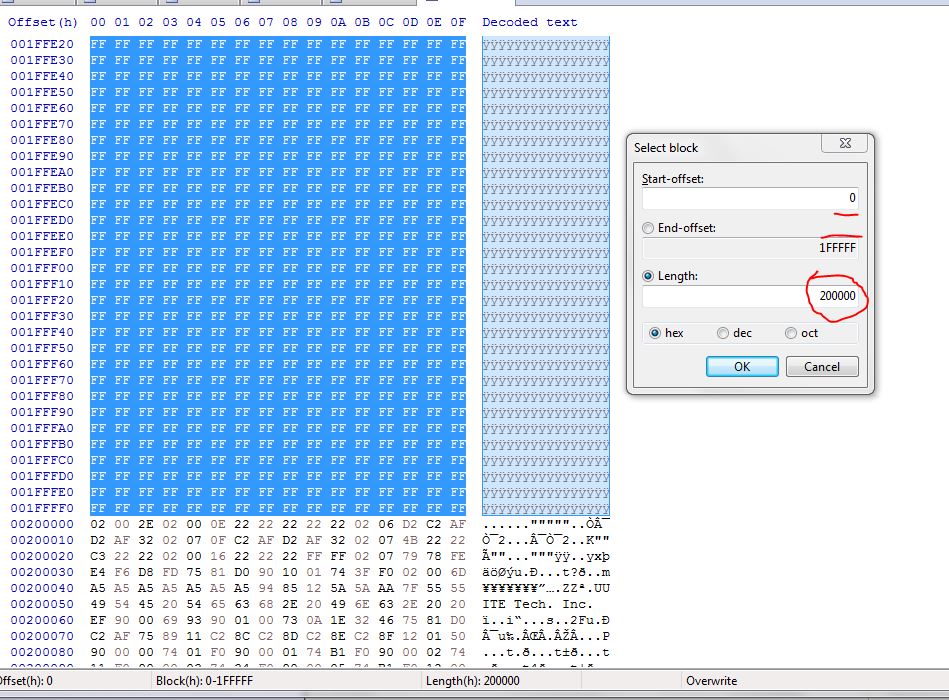Click offset row 001FFF80
The image size is (949, 700).
(x=42, y=396)
